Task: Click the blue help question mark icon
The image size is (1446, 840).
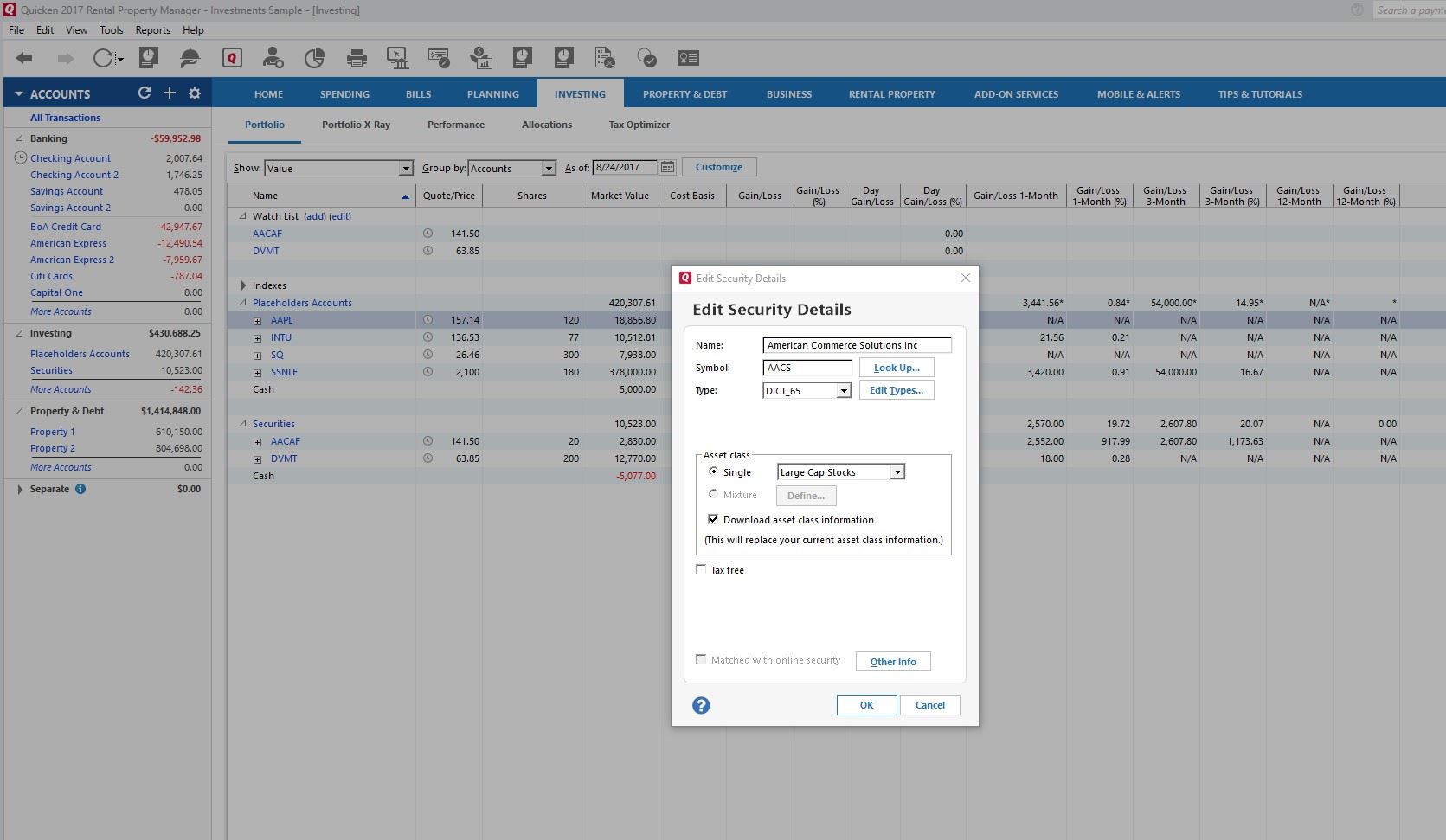Action: pos(701,705)
